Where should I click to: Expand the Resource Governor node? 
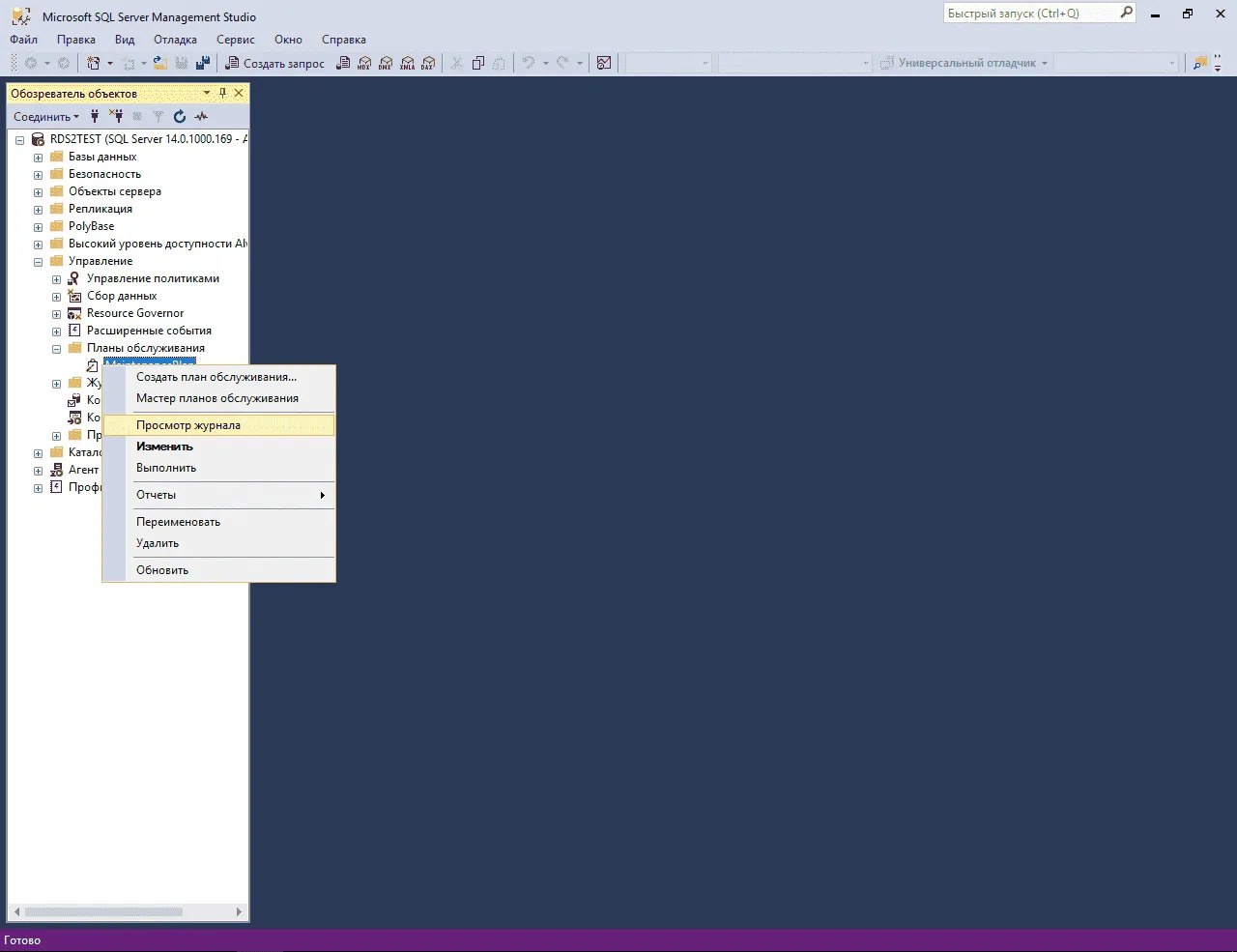click(56, 314)
